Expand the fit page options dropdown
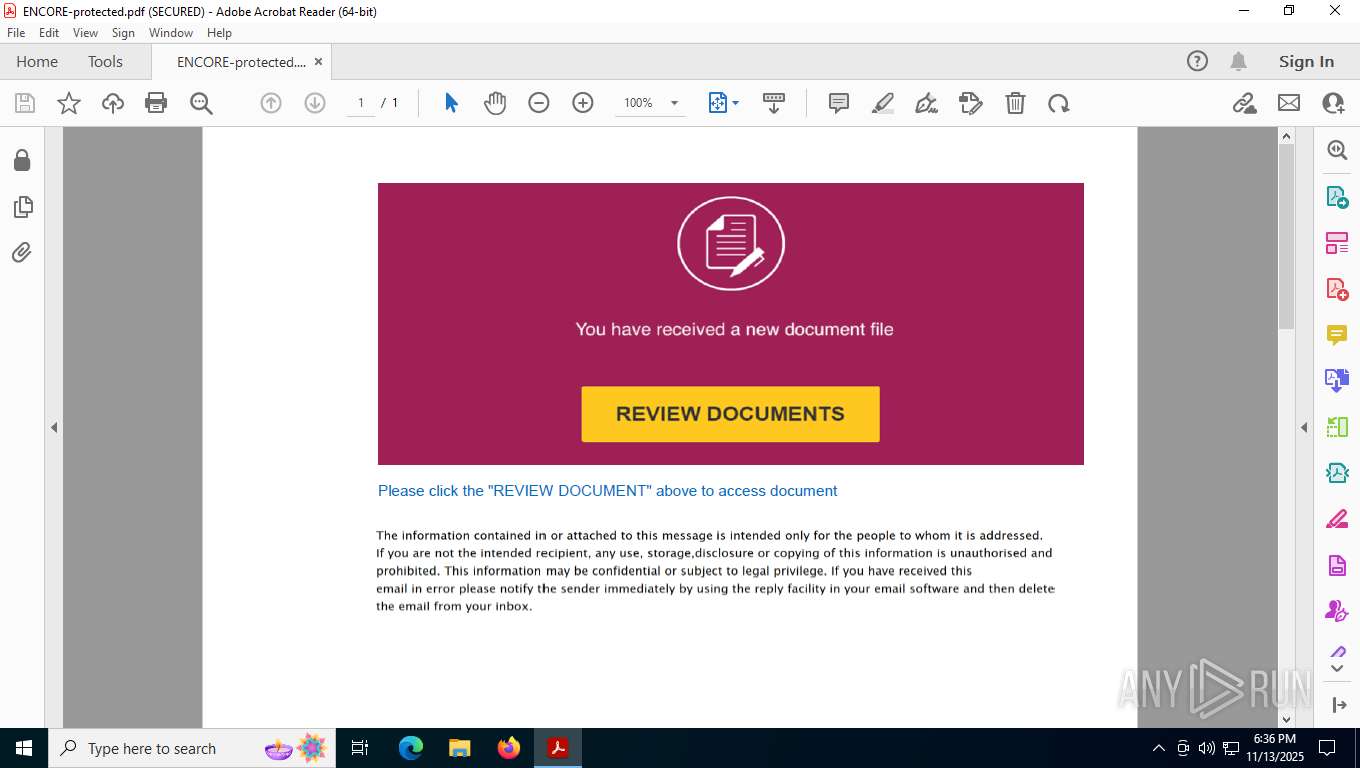1360x768 pixels. 736,103
